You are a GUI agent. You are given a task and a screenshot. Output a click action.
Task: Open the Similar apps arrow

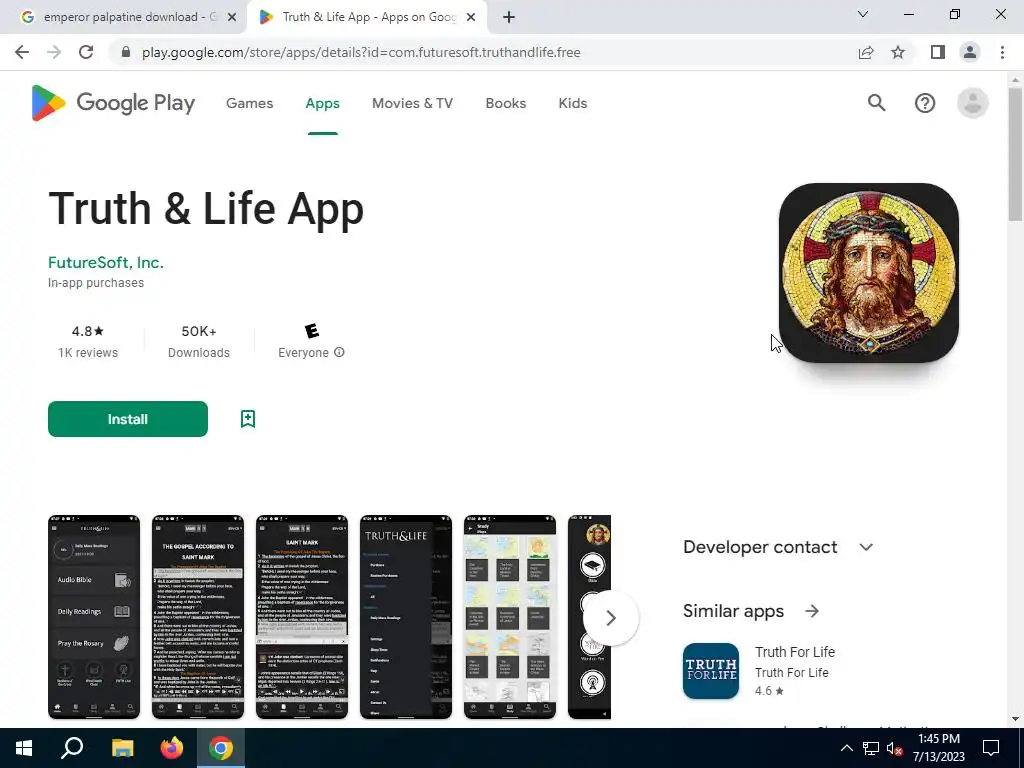tap(812, 611)
